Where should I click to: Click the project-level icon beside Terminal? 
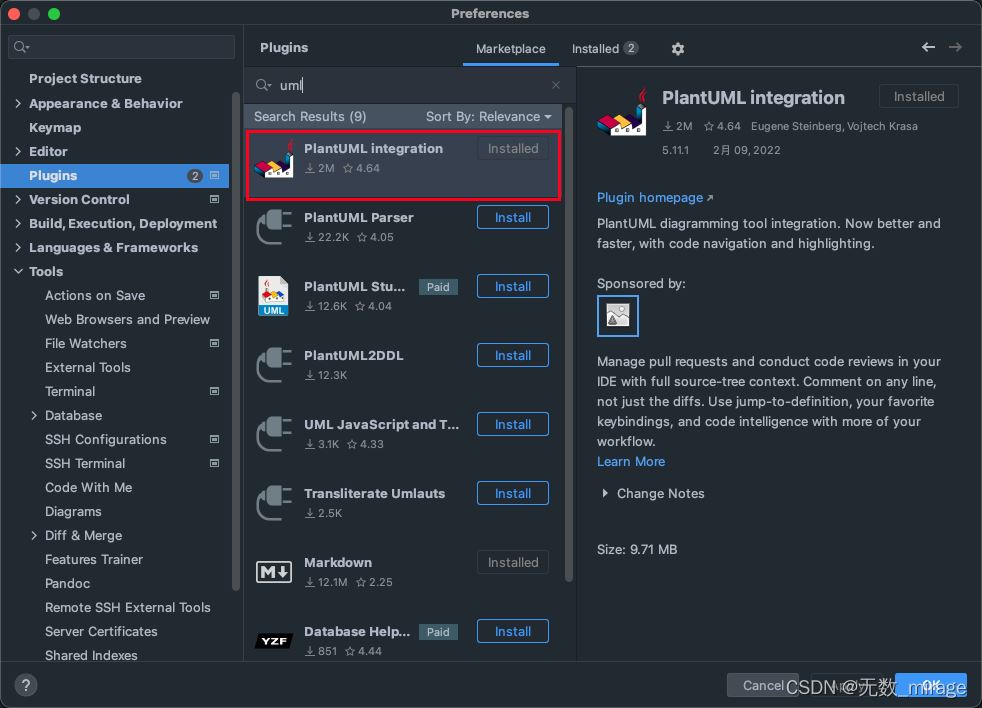coord(215,391)
